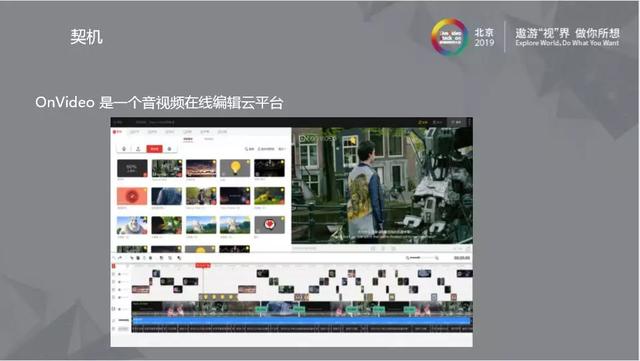Screen dimensions: 640x361
Task: Click the yellow button in top dark bar
Action: pos(423,122)
